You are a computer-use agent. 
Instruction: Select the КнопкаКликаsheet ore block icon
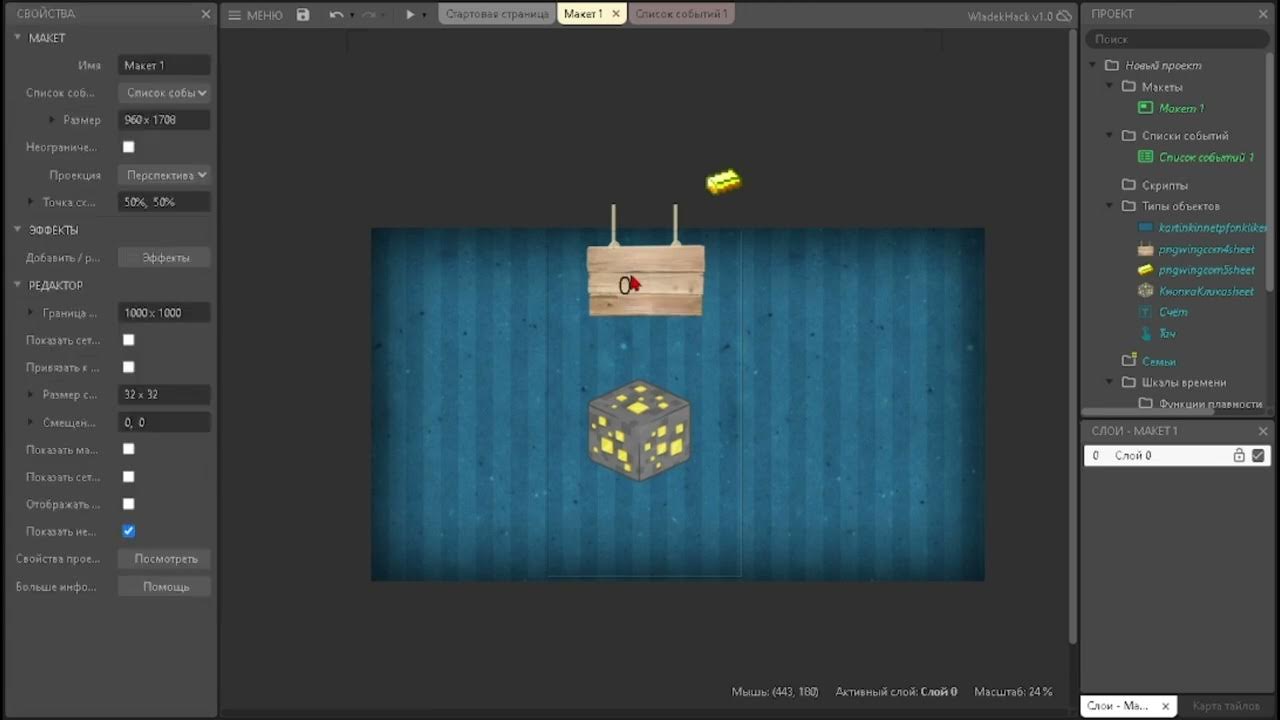(x=1146, y=291)
